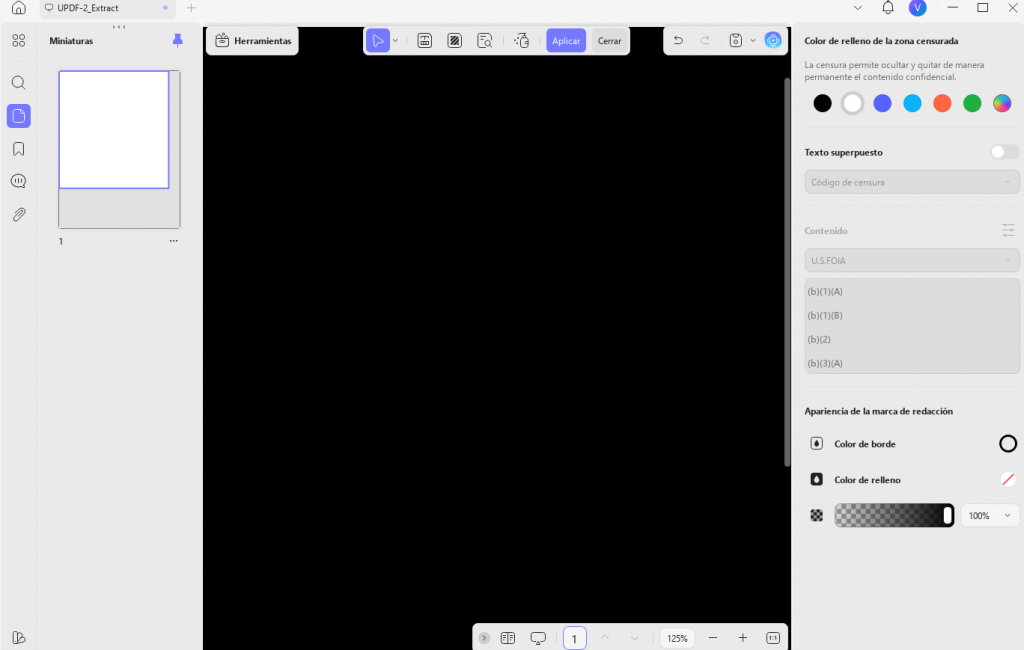Open the home screen icon
The width and height of the screenshot is (1024, 650).
18,8
